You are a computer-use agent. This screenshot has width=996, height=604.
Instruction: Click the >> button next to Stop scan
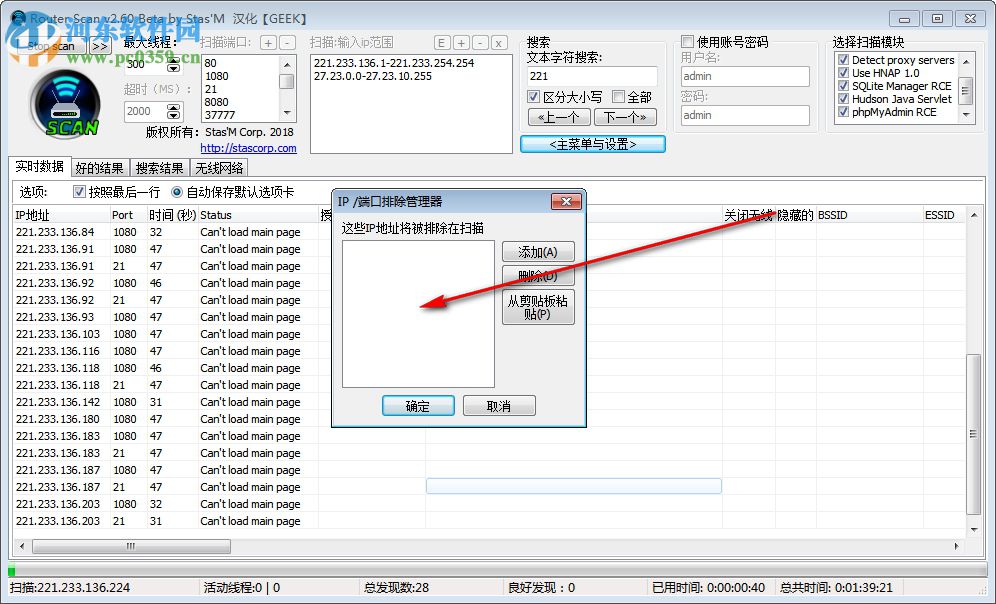(100, 45)
